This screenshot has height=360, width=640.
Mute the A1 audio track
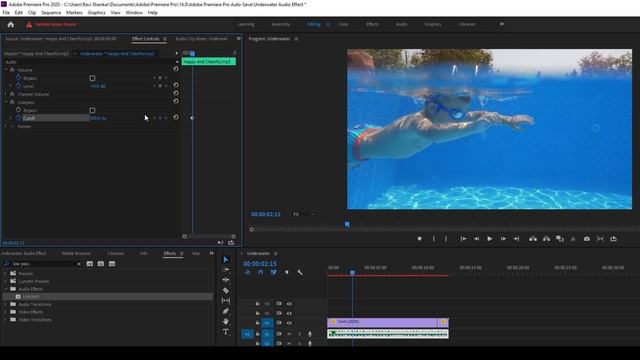(x=289, y=334)
